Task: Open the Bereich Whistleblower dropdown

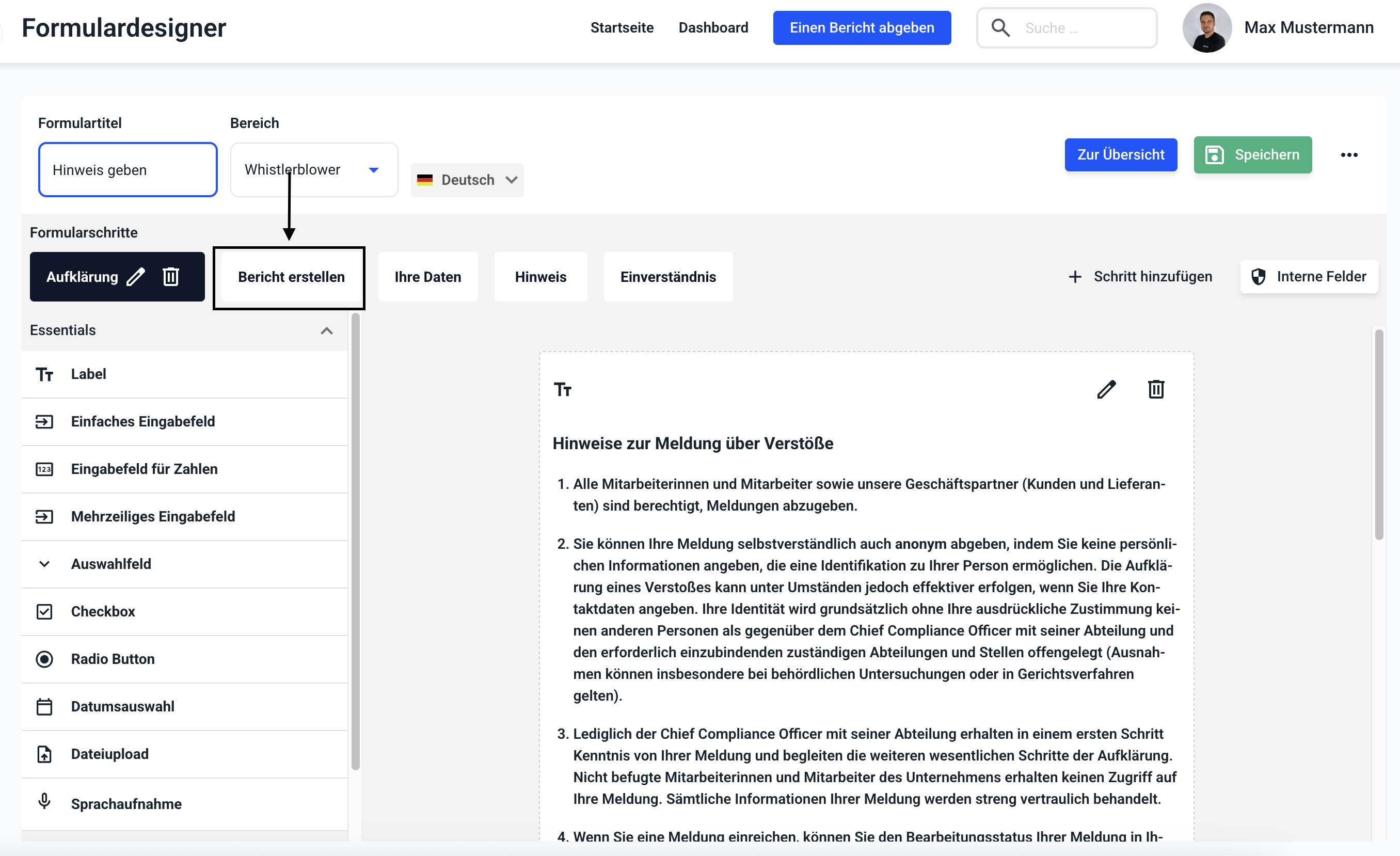Action: (x=314, y=169)
